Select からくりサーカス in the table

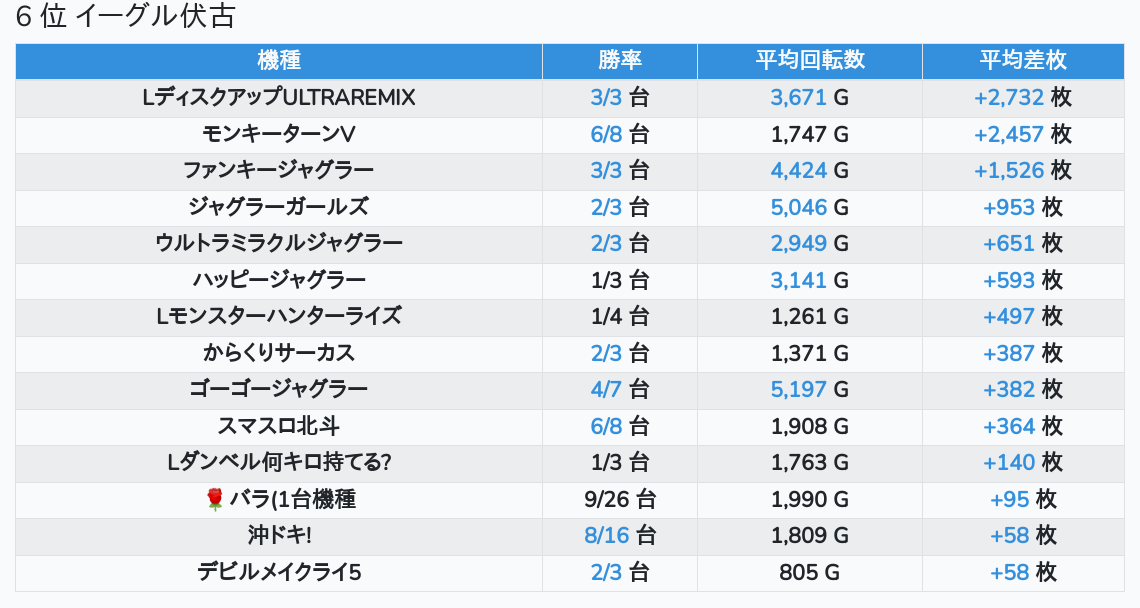coord(279,353)
